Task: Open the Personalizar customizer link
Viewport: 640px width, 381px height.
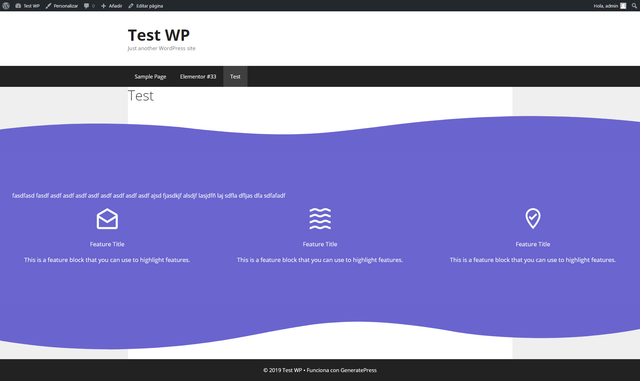Action: [x=62, y=6]
